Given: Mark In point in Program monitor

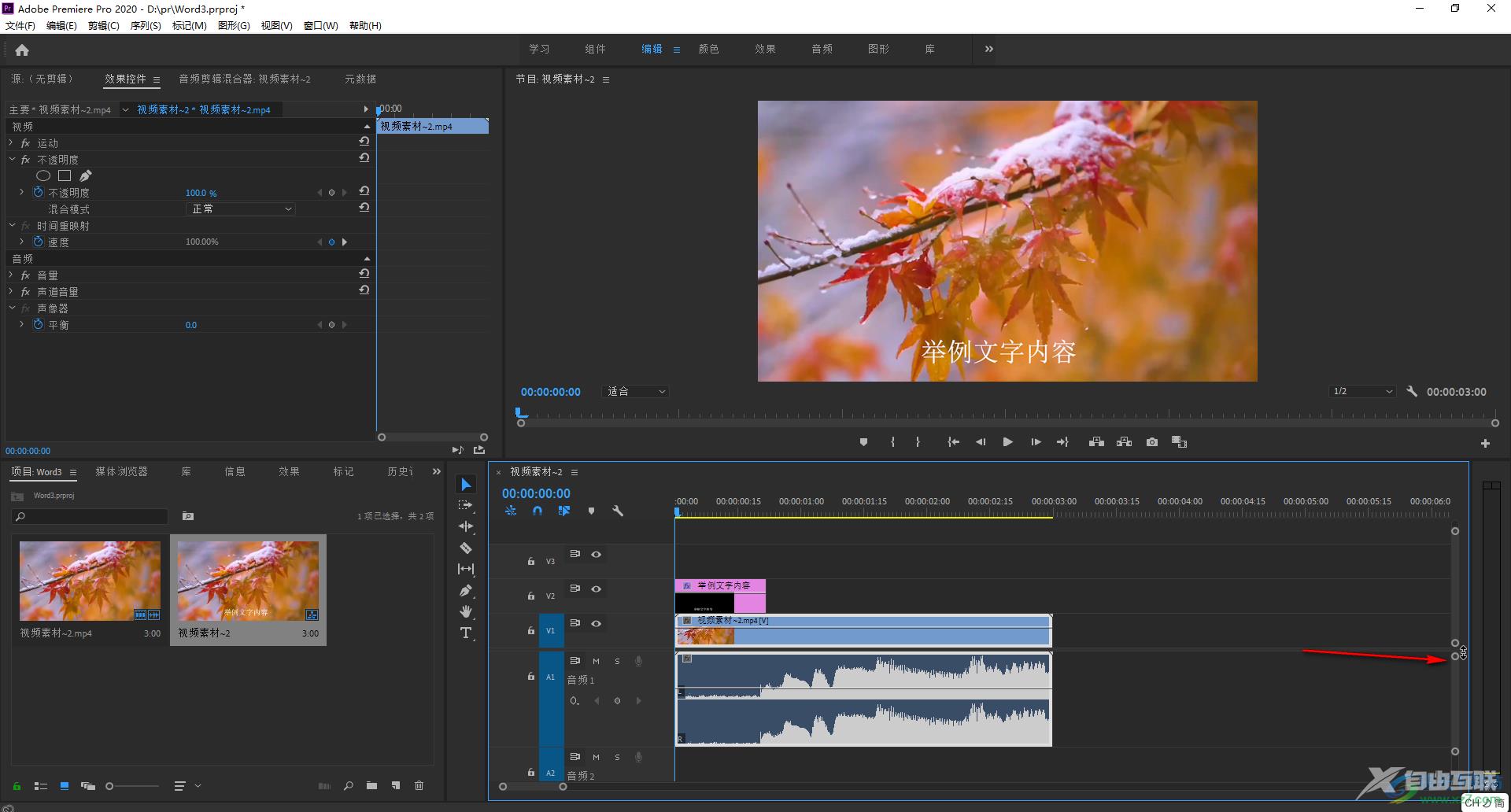Looking at the screenshot, I should tap(892, 442).
